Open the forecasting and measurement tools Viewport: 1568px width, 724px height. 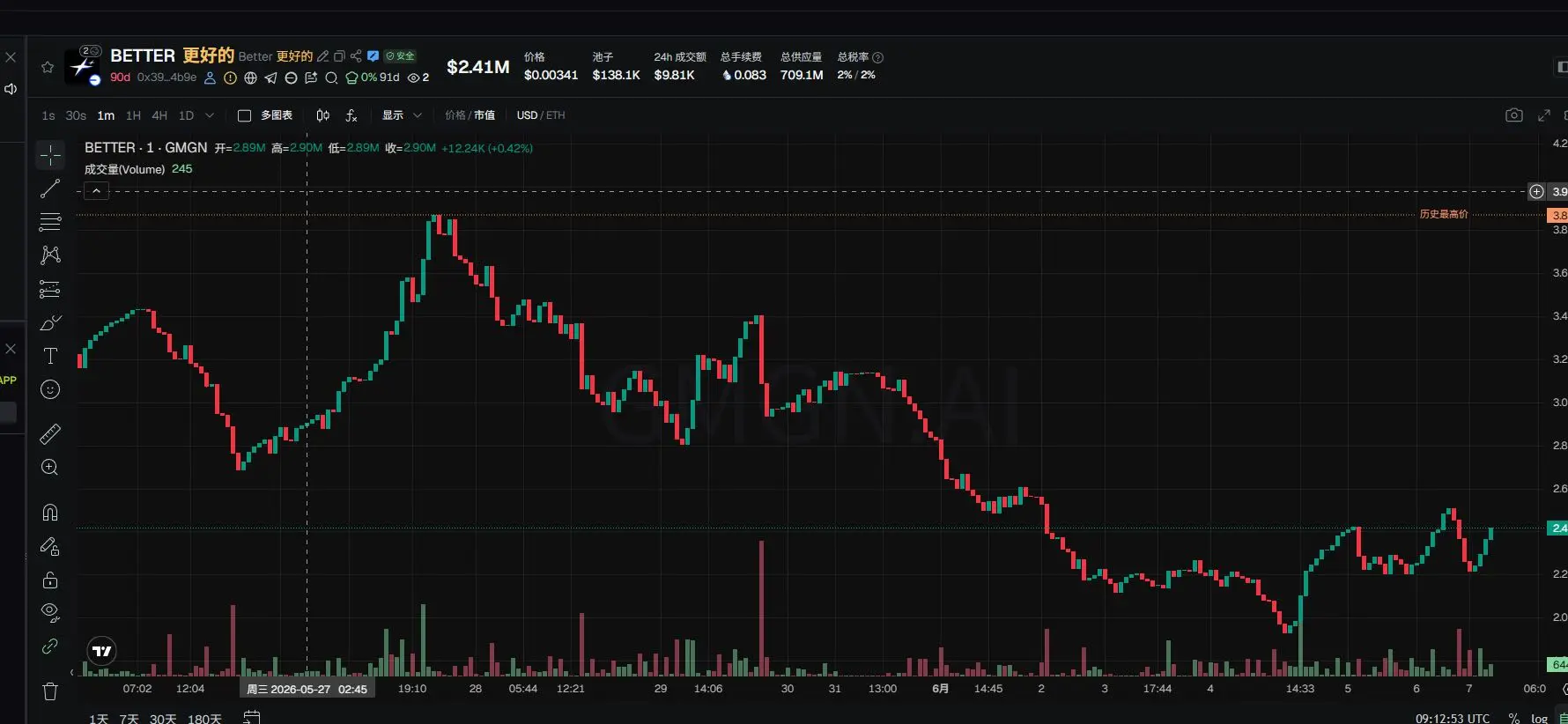(x=50, y=289)
